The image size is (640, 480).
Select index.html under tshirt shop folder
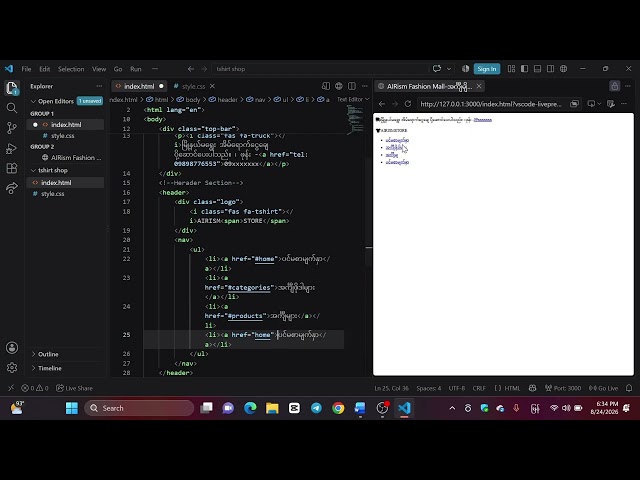(x=56, y=182)
